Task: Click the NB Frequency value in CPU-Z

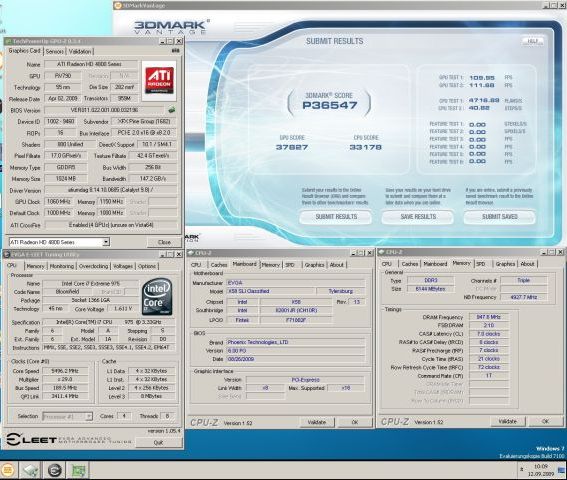Action: tap(524, 297)
